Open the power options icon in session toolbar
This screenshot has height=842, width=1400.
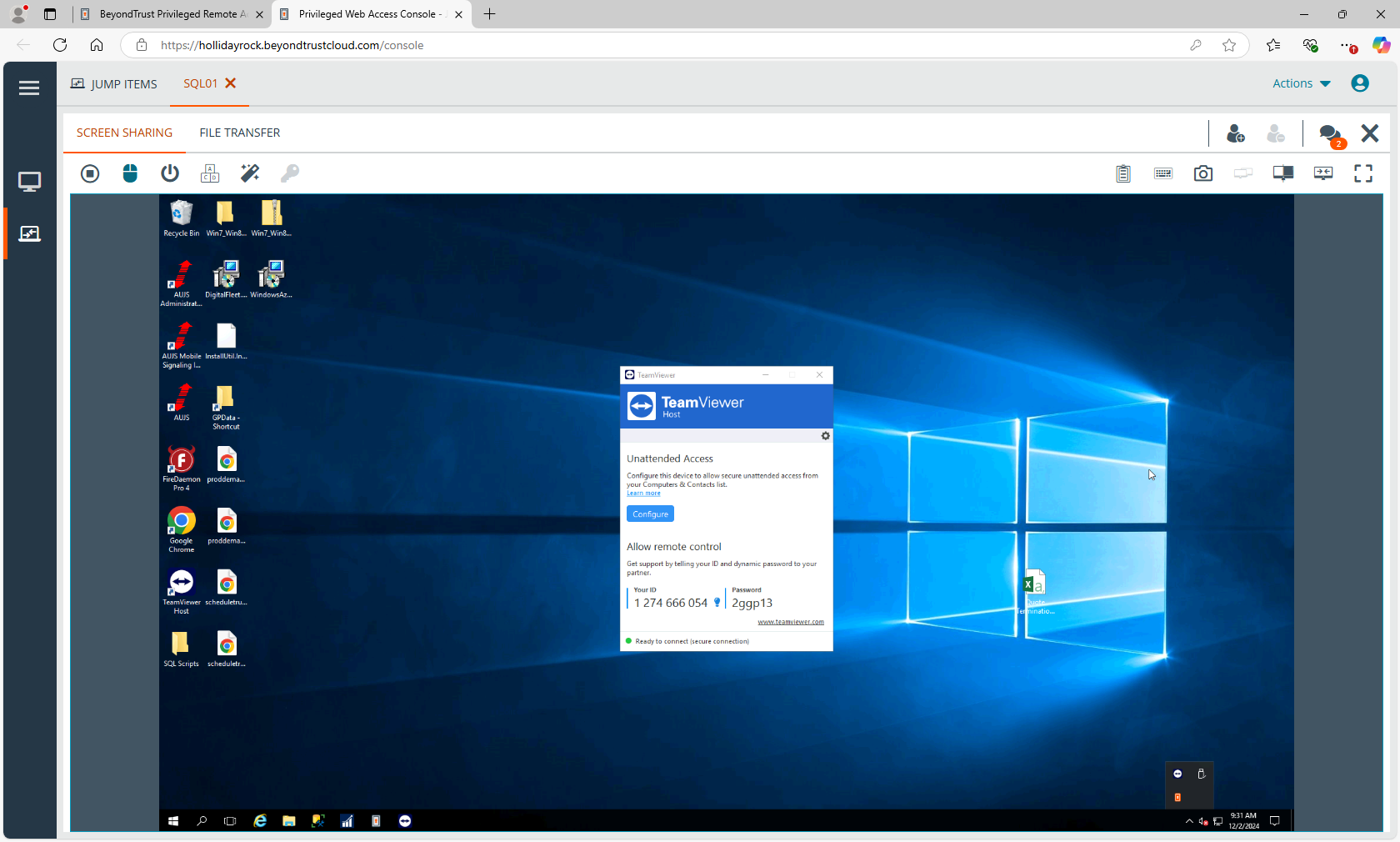[x=170, y=173]
